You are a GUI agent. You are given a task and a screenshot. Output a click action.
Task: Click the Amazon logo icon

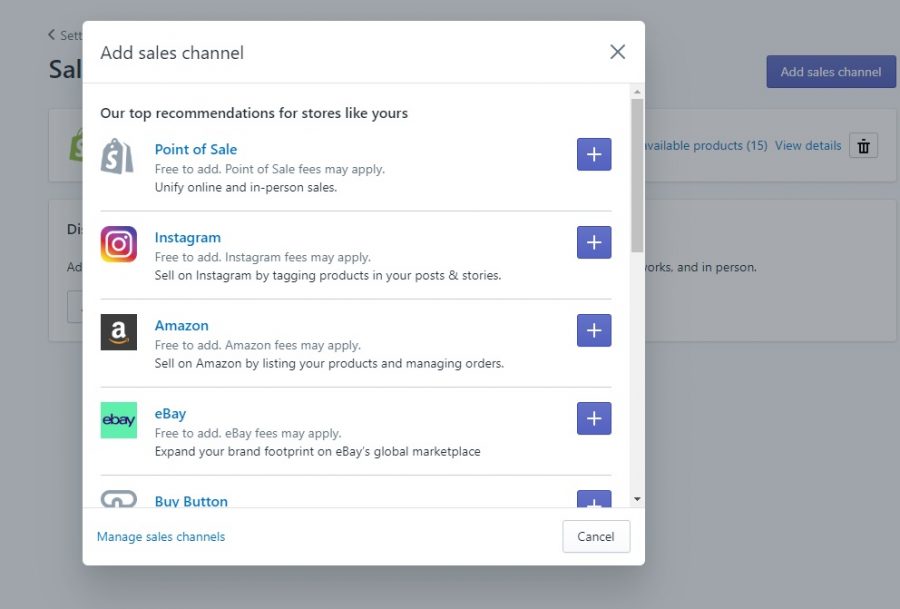point(119,332)
